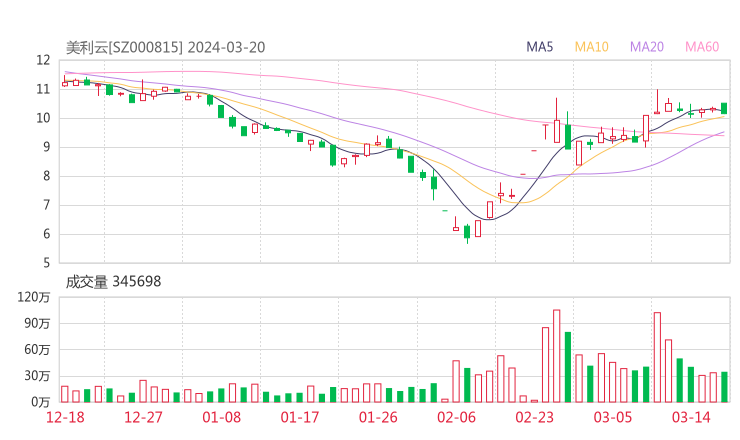The width and height of the screenshot is (740, 440).
Task: Click the 0万 volume axis label
Action: 41,402
